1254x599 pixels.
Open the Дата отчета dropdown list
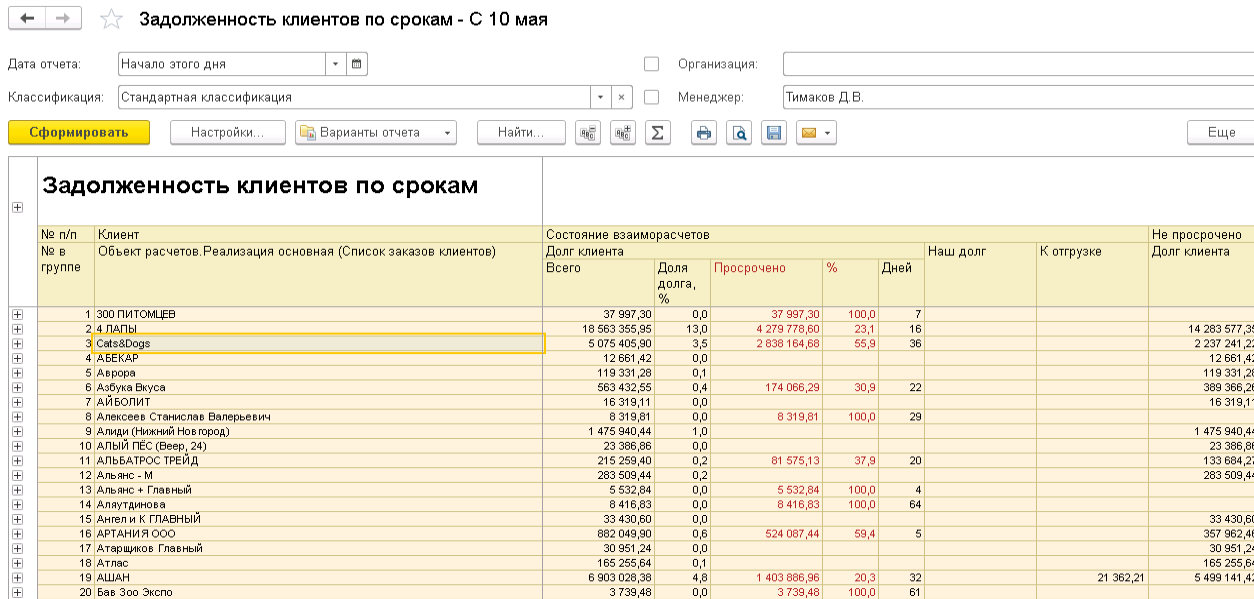335,64
